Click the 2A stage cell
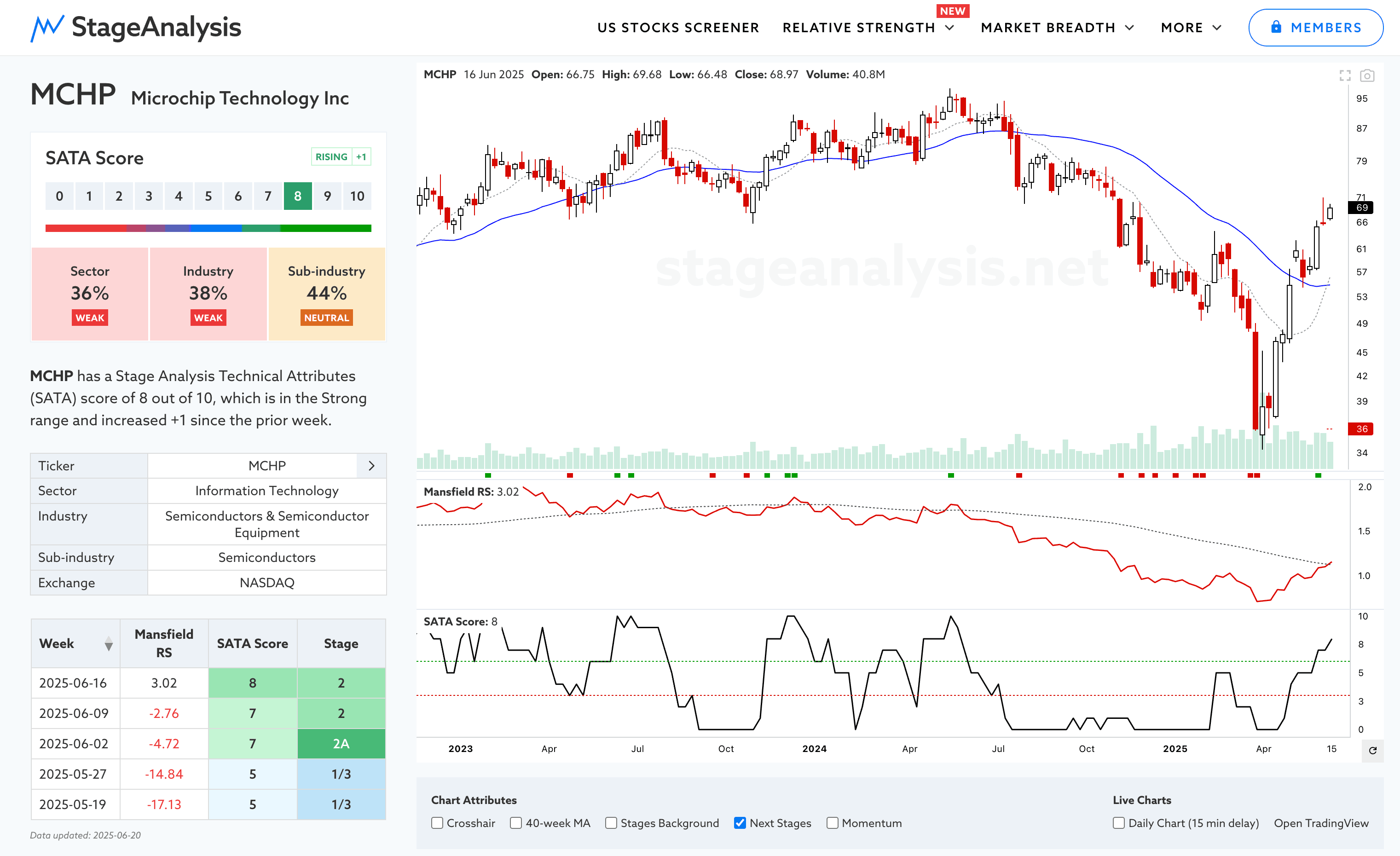The width and height of the screenshot is (1400, 856). (341, 744)
